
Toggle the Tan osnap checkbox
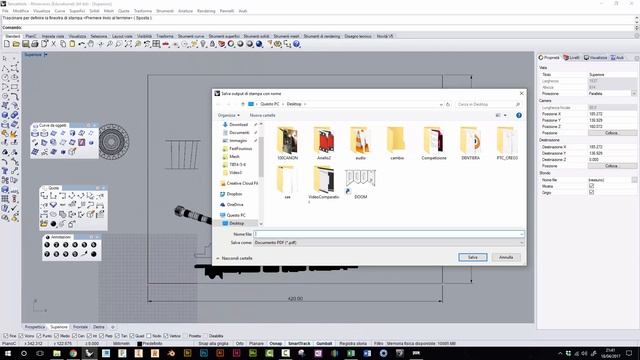[118, 336]
